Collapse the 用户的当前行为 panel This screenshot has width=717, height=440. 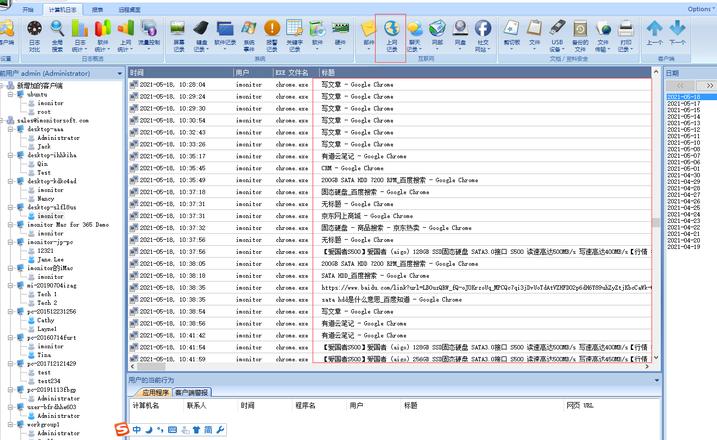(657, 380)
